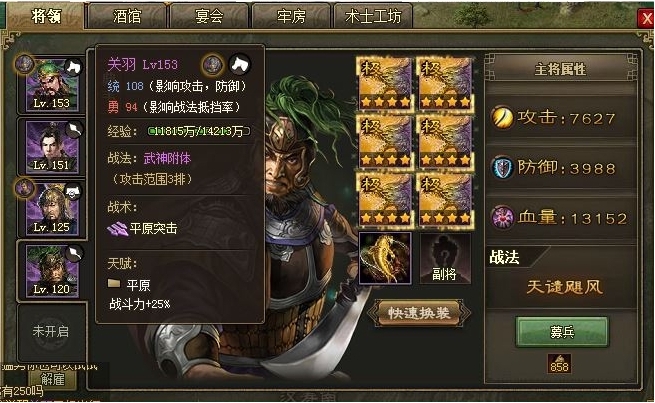Select the Lv. 153 Guan Yu general portrait

[52, 86]
